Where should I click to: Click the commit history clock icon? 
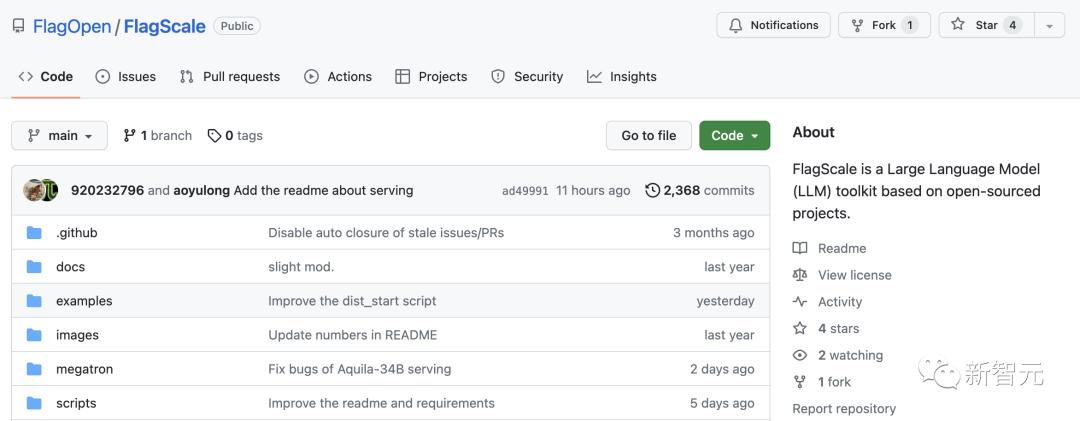pos(653,190)
